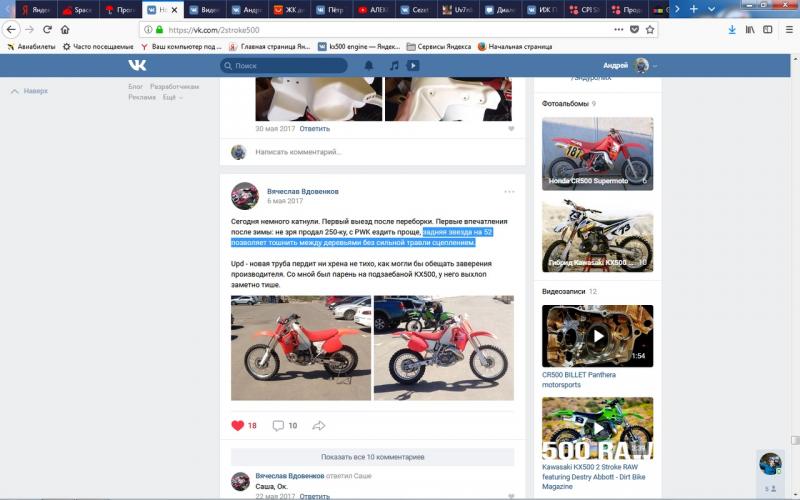Open the Гибрид Kawasaki KX500 album
The height and width of the screenshot is (500, 800).
pos(597,235)
